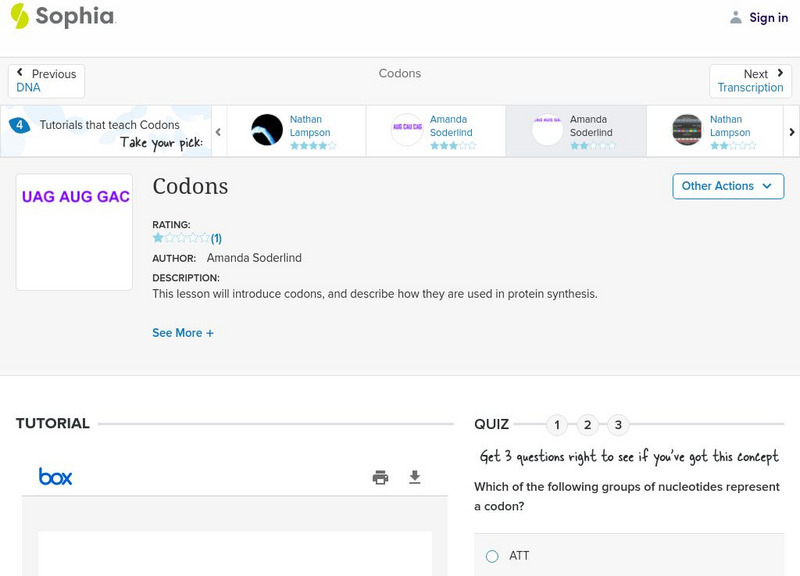Click the right chevron on the tutorial carousel
800x576 pixels.
click(791, 130)
